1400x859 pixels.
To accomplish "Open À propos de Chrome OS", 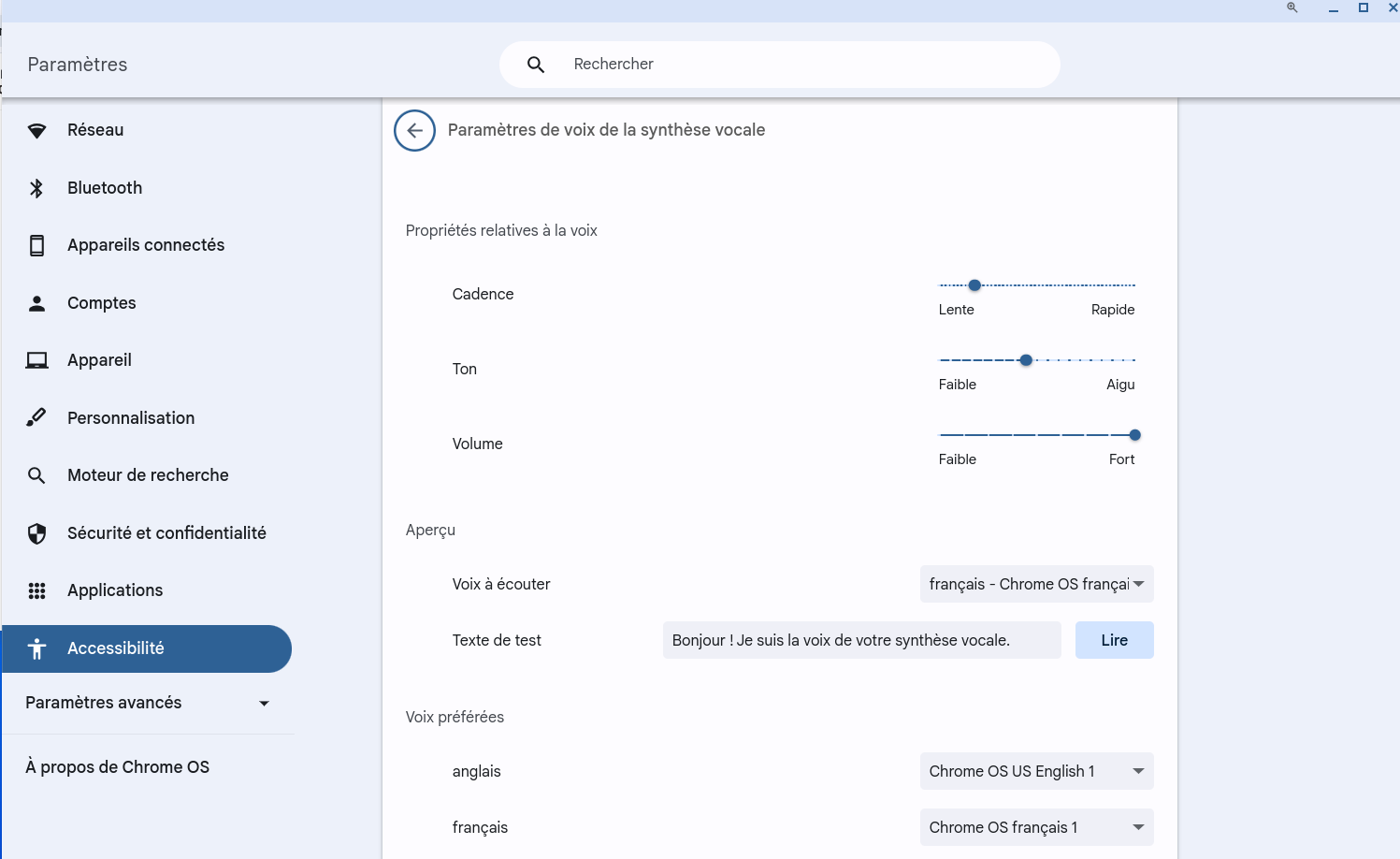I will pyautogui.click(x=118, y=767).
